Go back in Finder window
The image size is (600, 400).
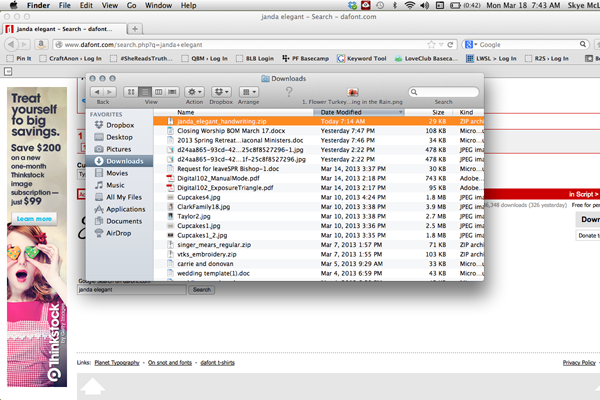[x=97, y=92]
